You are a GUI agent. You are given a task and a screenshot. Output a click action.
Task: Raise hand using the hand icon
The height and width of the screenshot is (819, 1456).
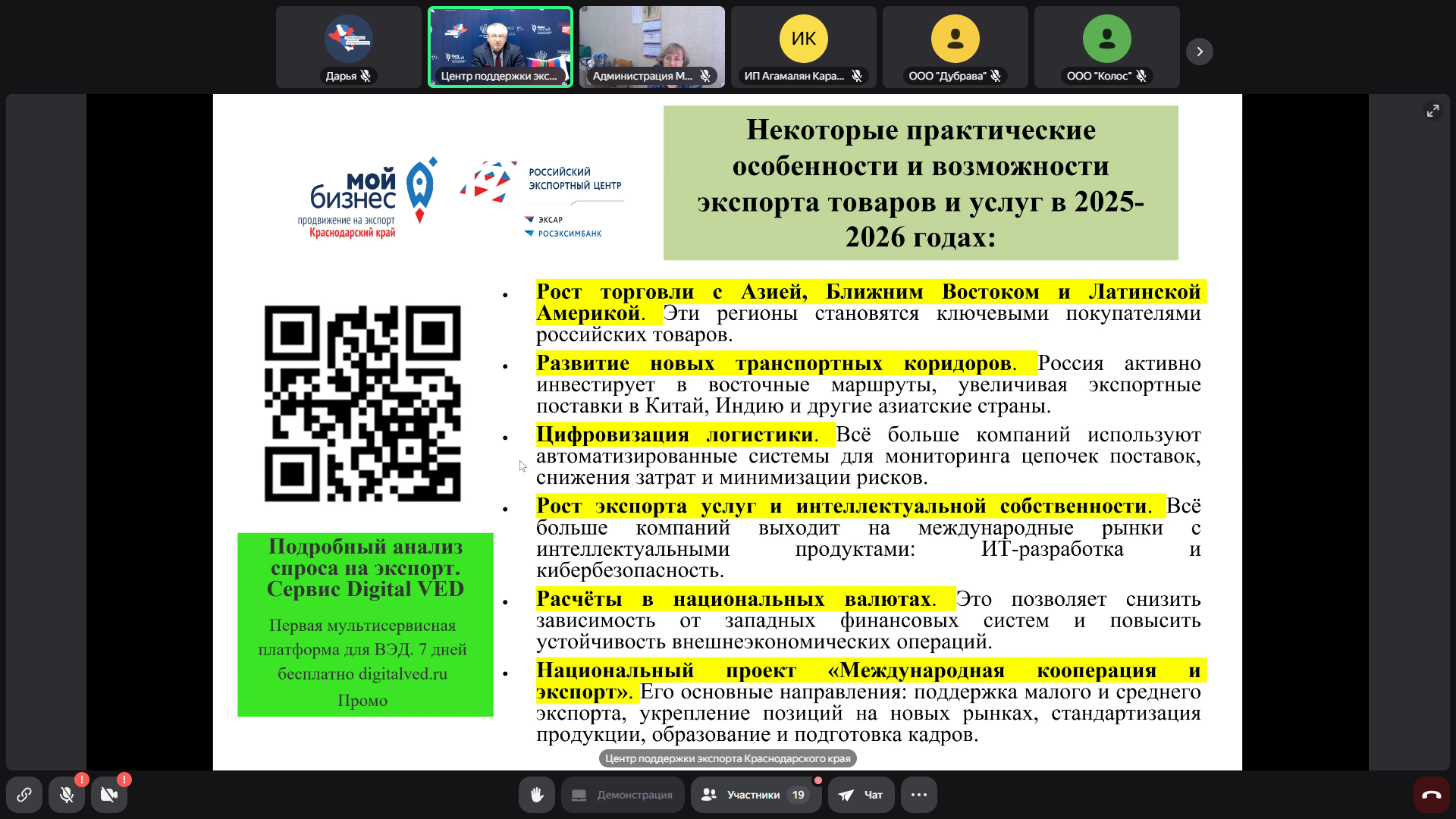point(537,795)
